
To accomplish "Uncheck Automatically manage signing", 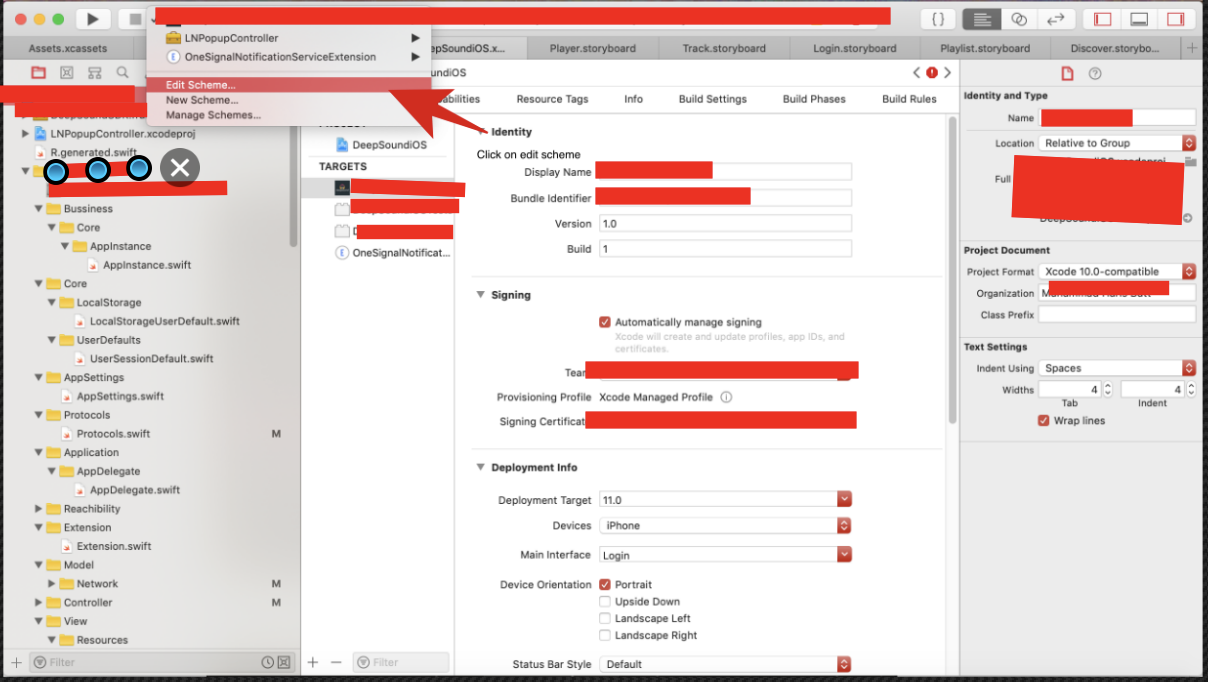I will [x=605, y=322].
